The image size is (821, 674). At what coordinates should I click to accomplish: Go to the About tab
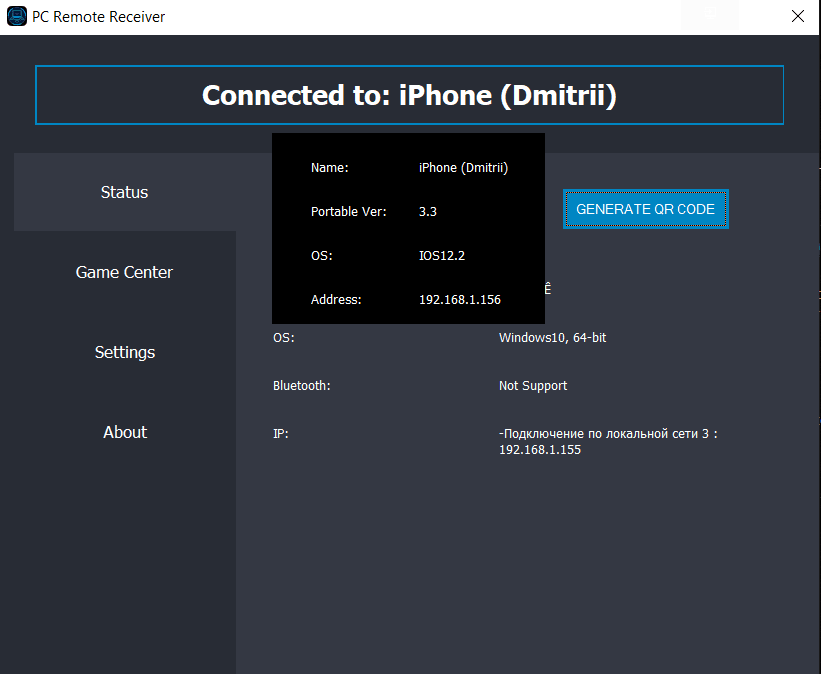[125, 432]
